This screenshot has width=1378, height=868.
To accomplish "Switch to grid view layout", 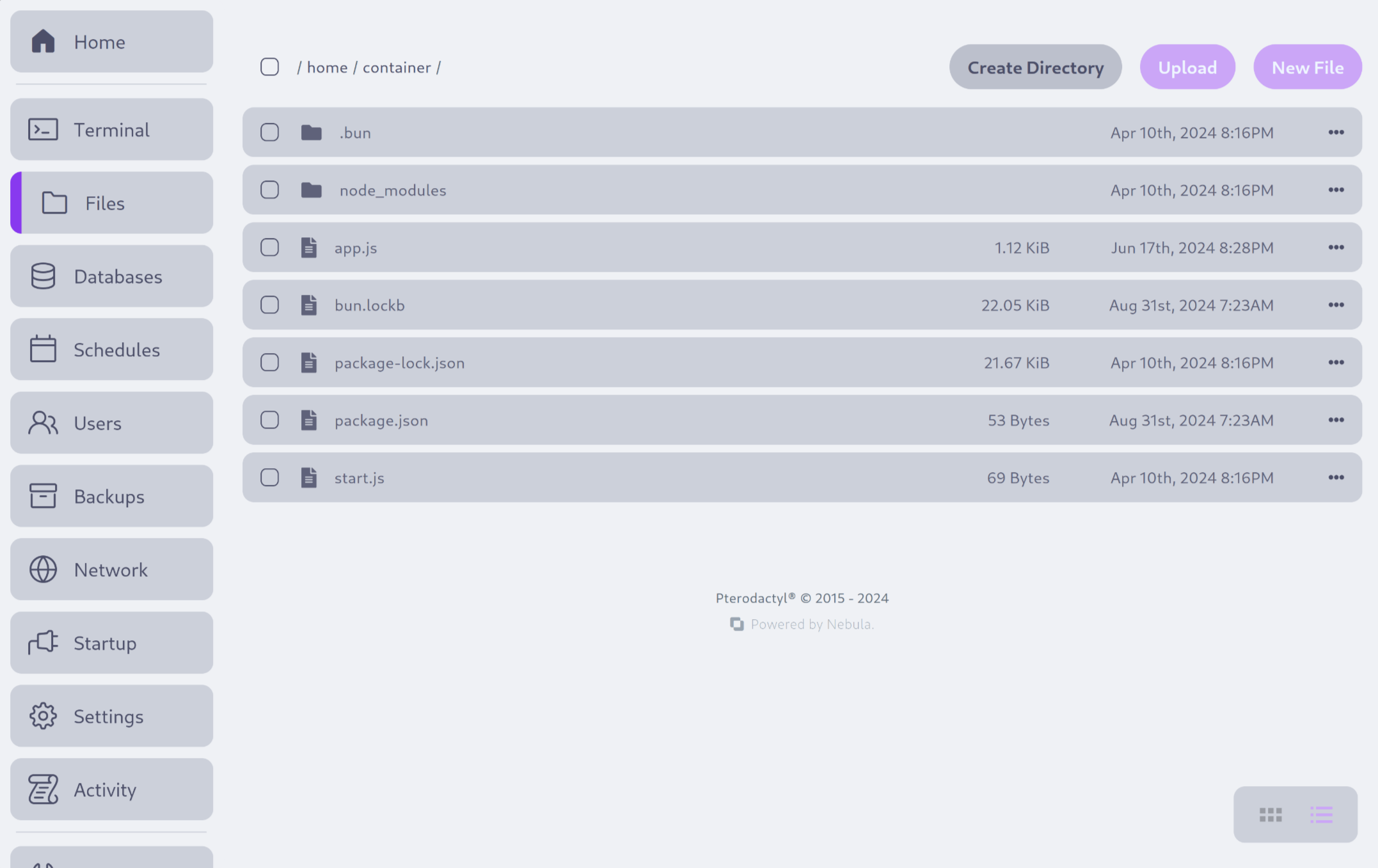I will (x=1270, y=814).
